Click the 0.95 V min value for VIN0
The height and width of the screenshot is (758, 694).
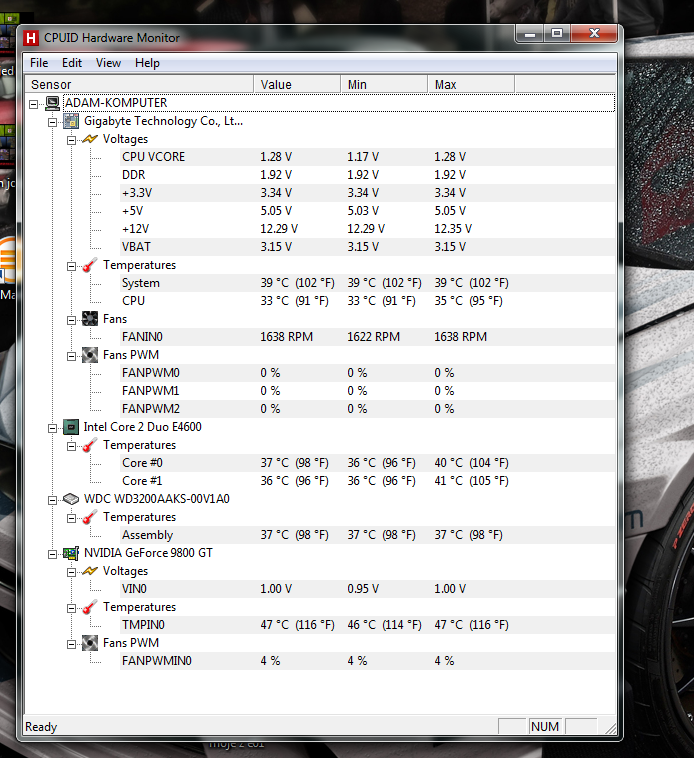coord(363,589)
